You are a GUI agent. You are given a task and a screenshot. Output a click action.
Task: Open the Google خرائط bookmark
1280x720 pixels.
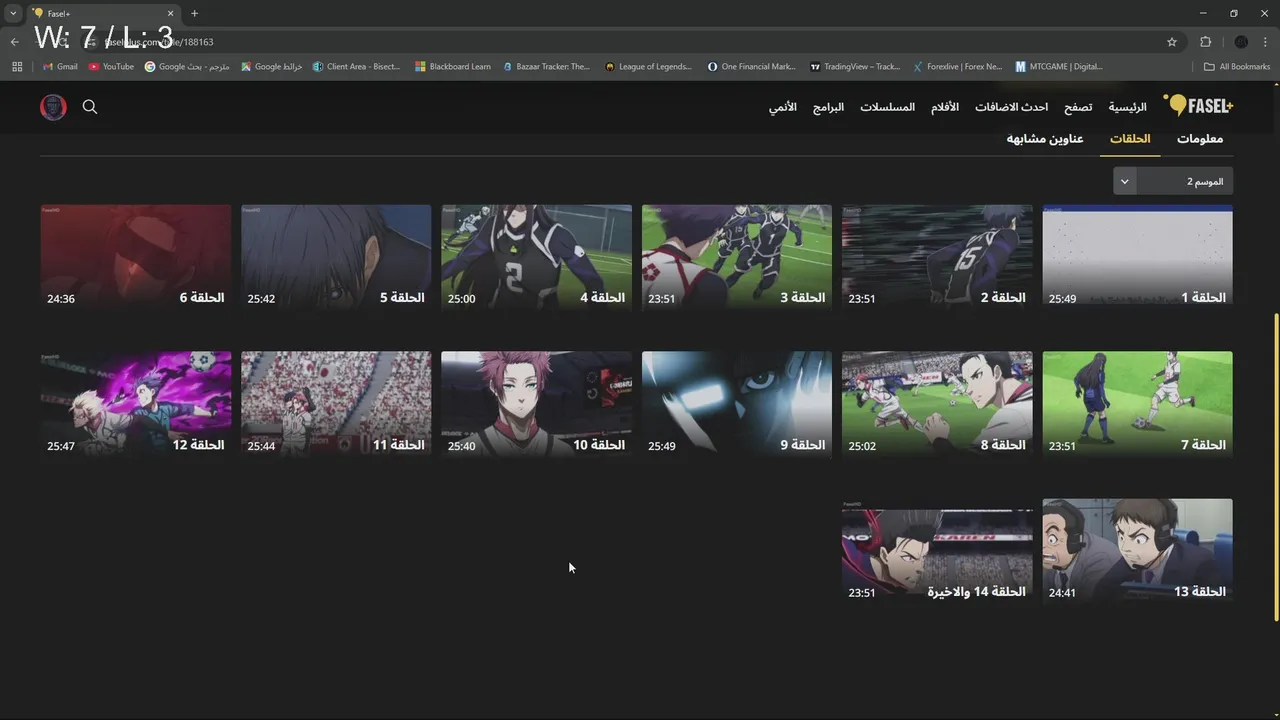pos(271,67)
